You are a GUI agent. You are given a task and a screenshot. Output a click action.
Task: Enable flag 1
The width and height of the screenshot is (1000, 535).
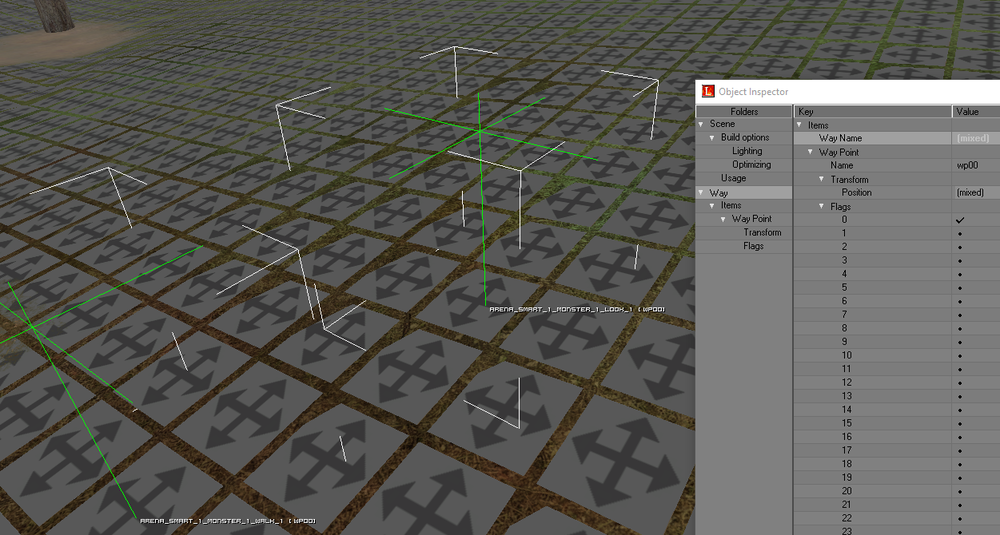960,233
